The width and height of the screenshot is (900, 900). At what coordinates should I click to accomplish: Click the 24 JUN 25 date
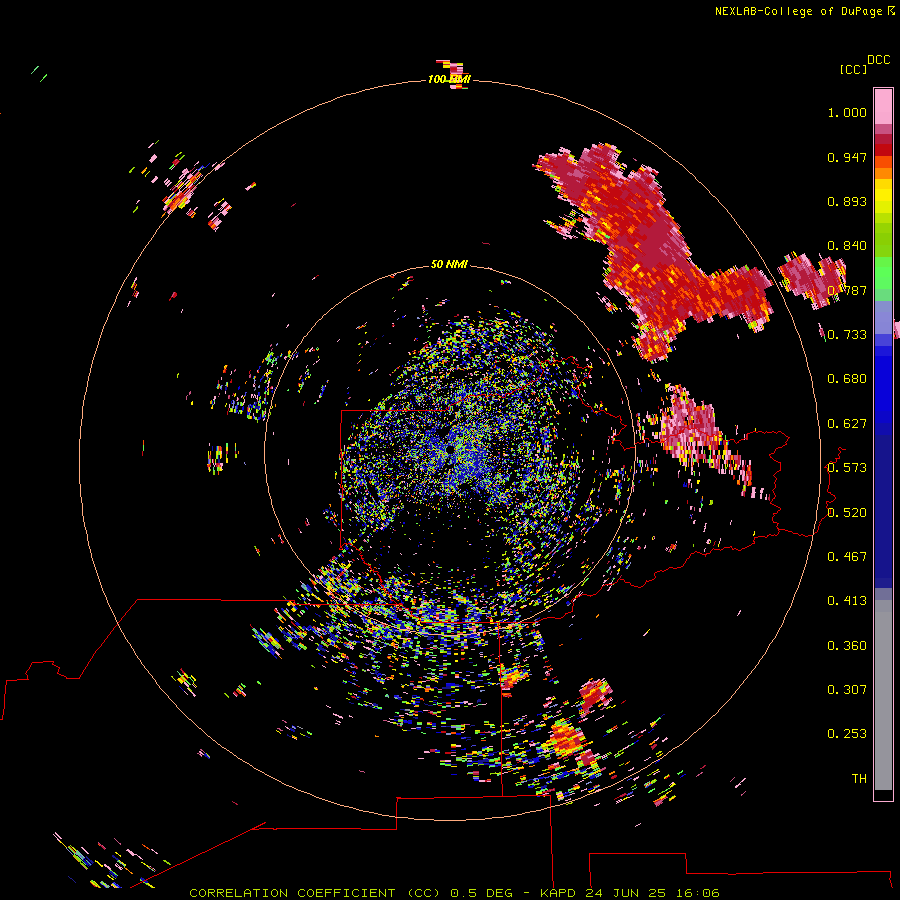click(x=626, y=893)
